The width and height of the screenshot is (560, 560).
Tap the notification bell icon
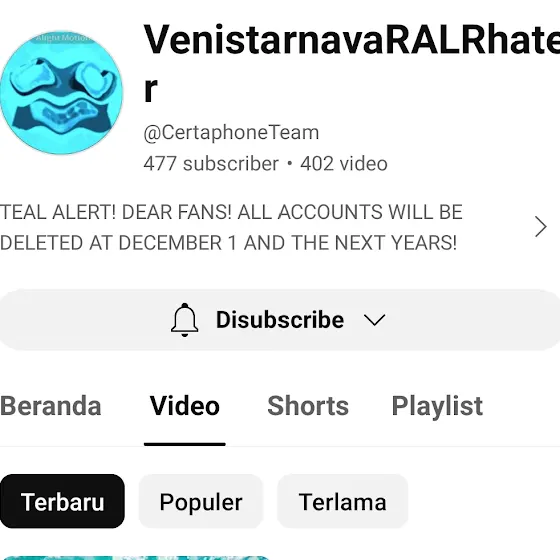point(184,320)
